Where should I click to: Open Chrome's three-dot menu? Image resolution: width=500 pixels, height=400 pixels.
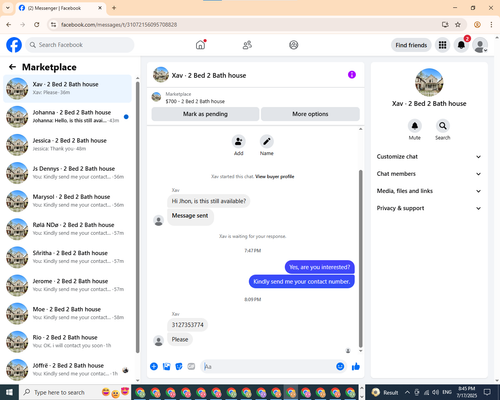[x=491, y=25]
